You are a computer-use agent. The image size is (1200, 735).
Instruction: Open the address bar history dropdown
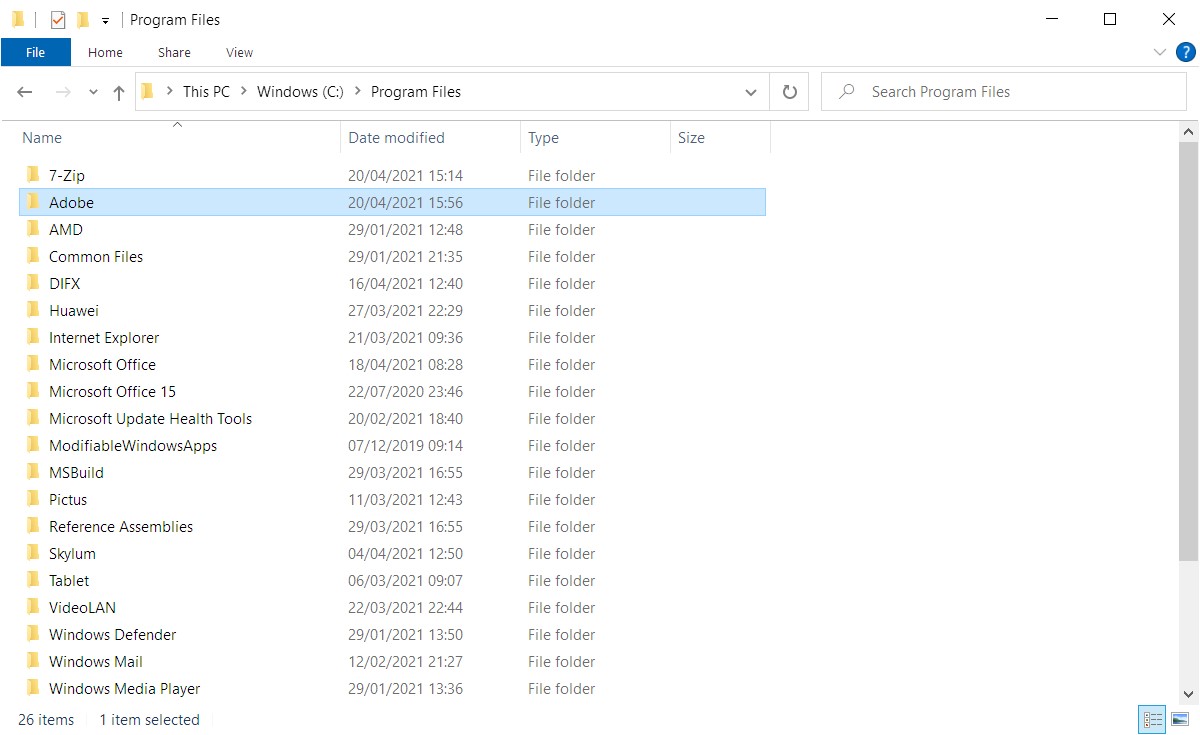[751, 91]
